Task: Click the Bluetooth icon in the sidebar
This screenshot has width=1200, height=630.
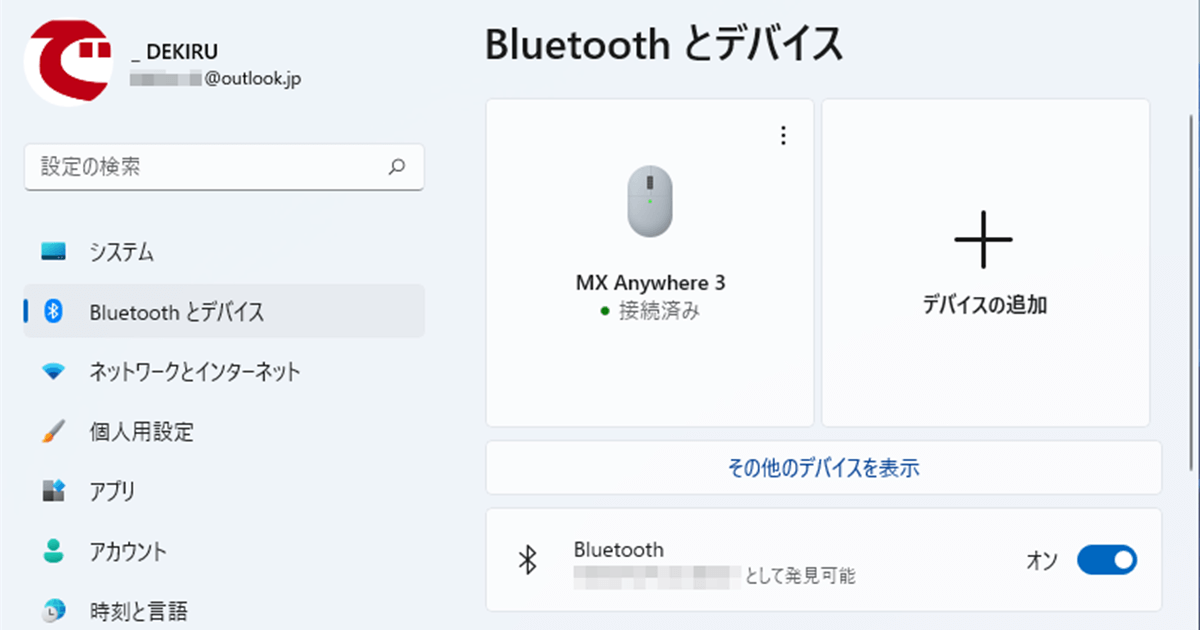Action: pyautogui.click(x=54, y=312)
